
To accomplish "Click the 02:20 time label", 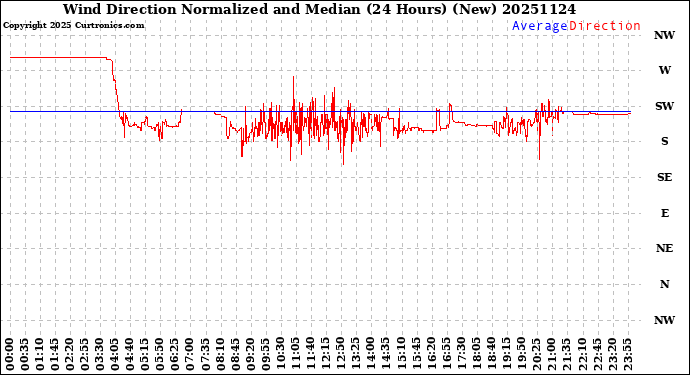I will pos(70,355).
